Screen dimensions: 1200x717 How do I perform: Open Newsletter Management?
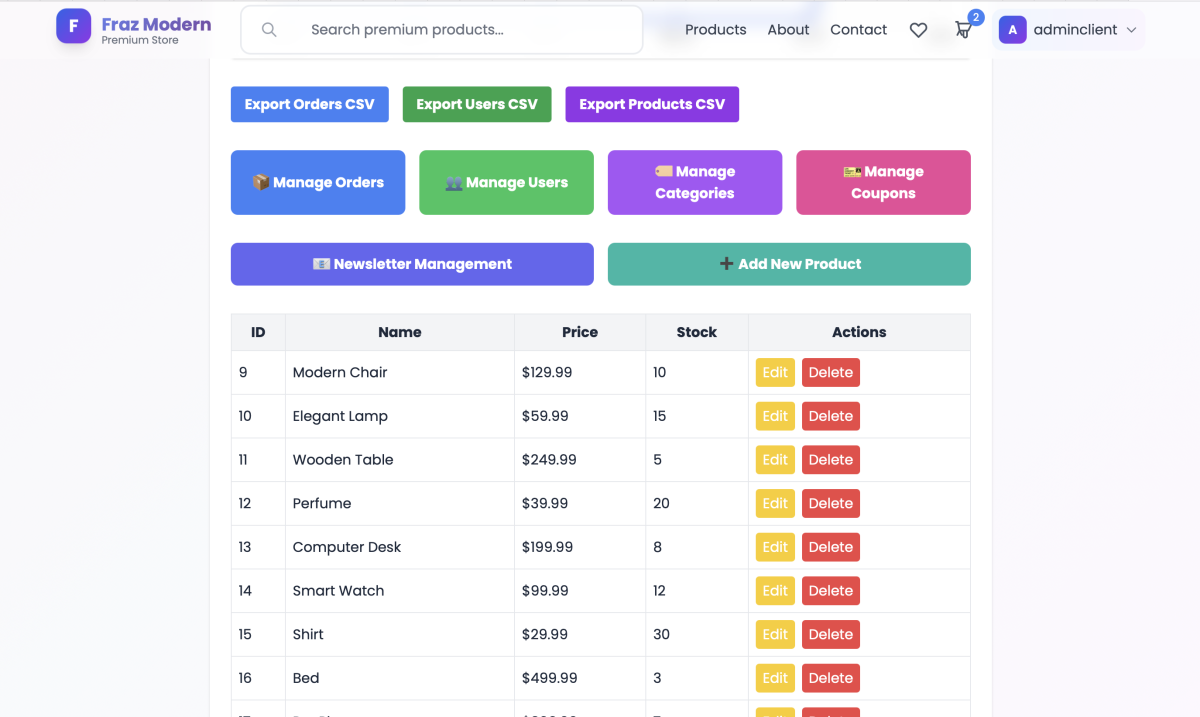[x=412, y=264]
